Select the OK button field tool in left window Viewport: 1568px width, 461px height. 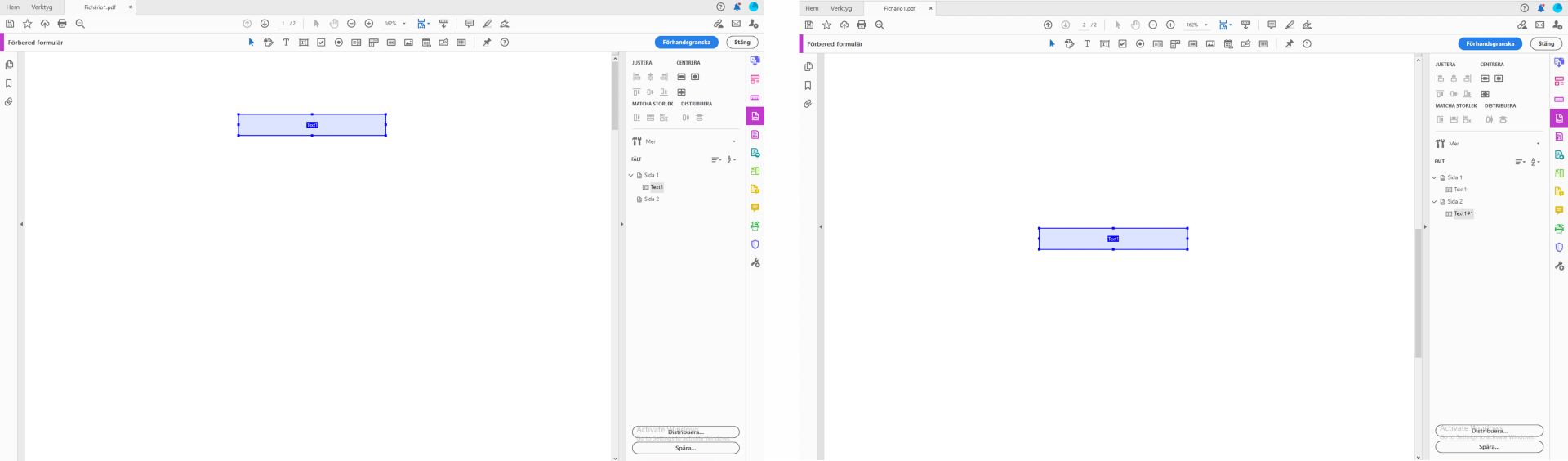coord(391,43)
